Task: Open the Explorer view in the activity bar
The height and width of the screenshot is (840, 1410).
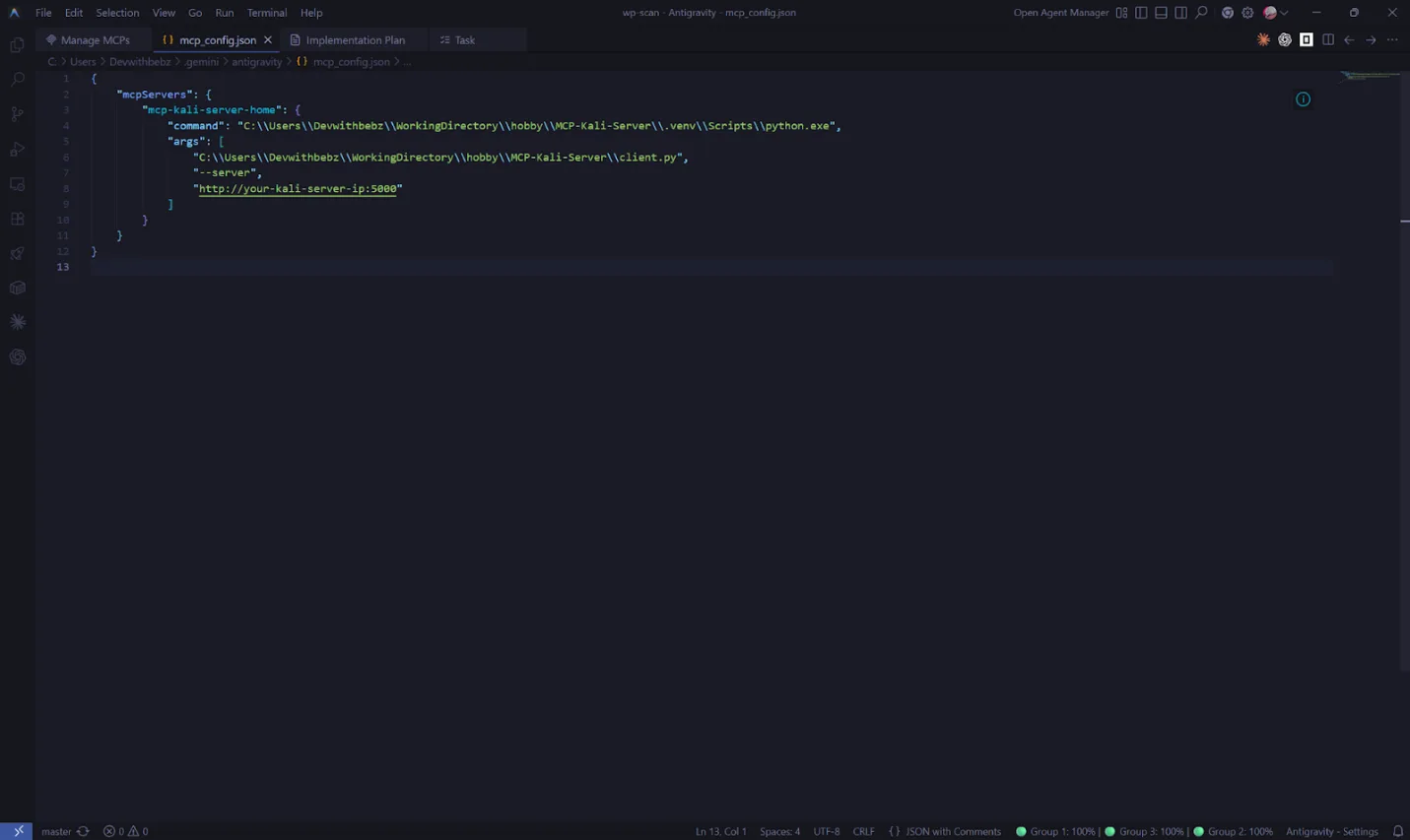Action: [x=17, y=45]
